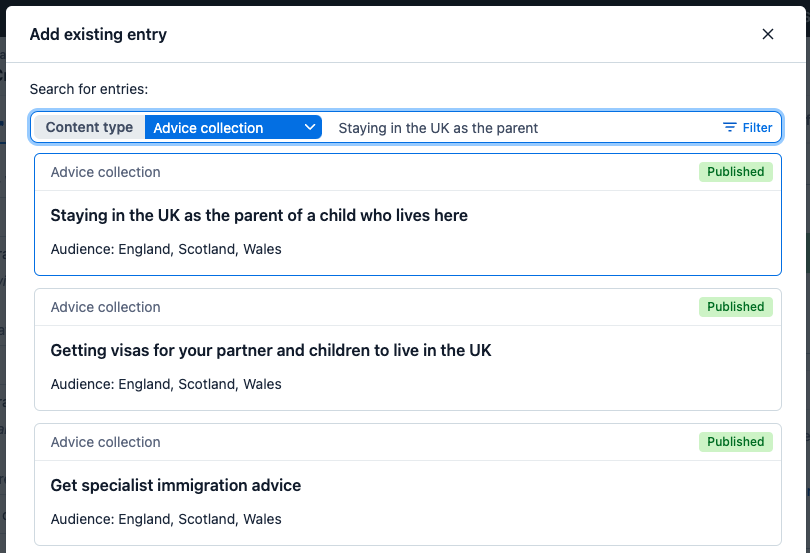Click Audience line under Getting visas entry
810x553 pixels.
pyautogui.click(x=166, y=384)
